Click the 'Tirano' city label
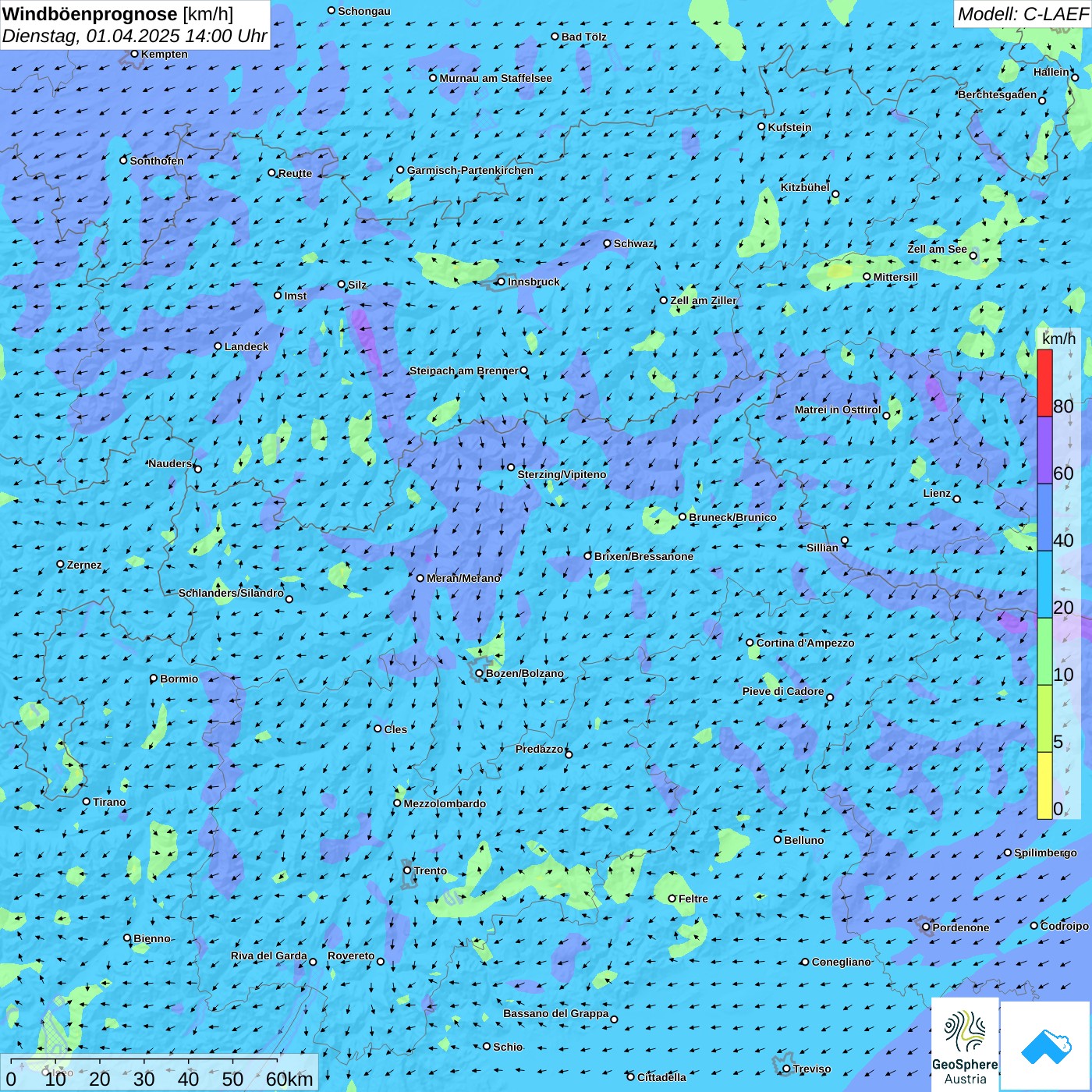1092x1092 pixels. [109, 802]
